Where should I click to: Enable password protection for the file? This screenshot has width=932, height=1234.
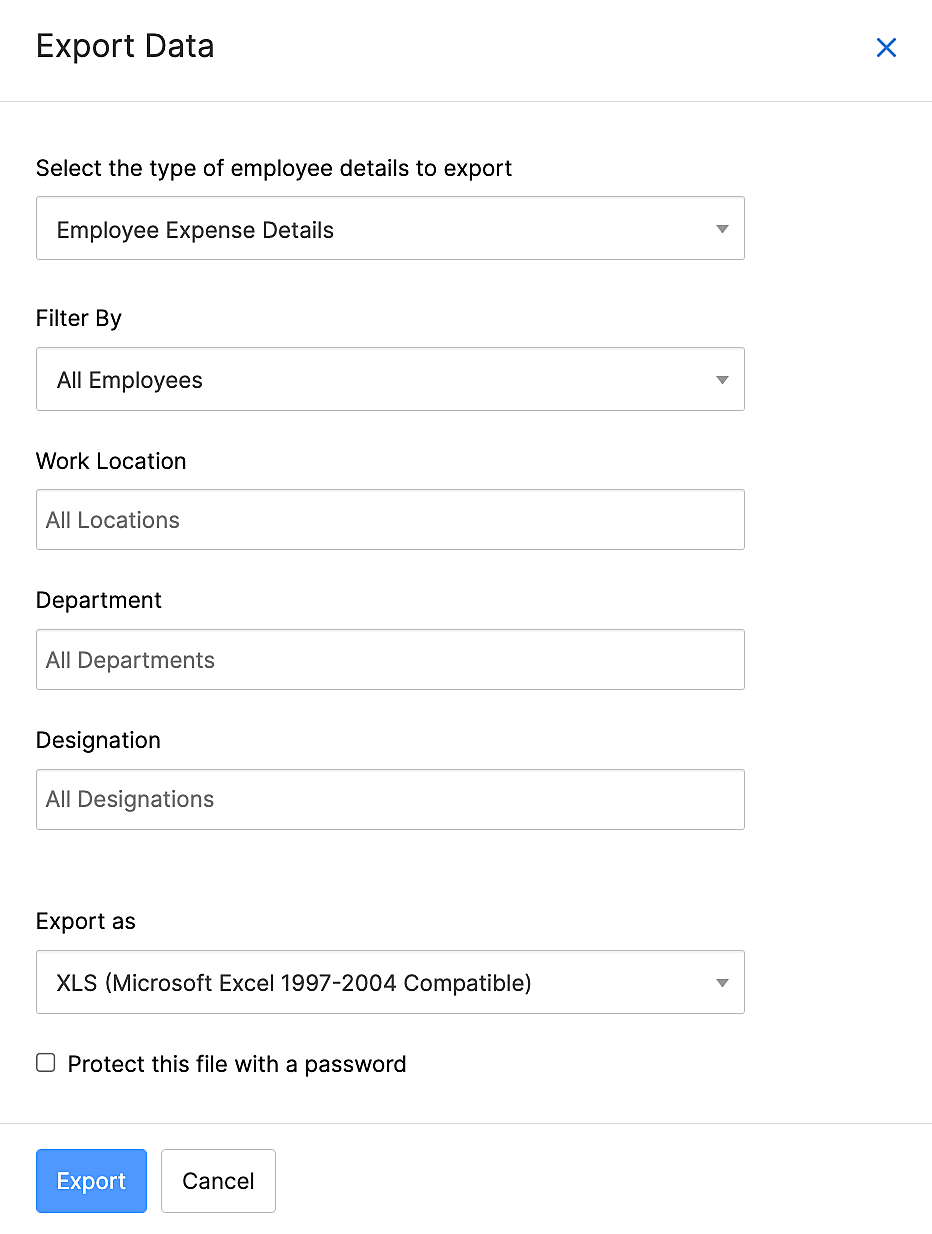pos(45,1062)
